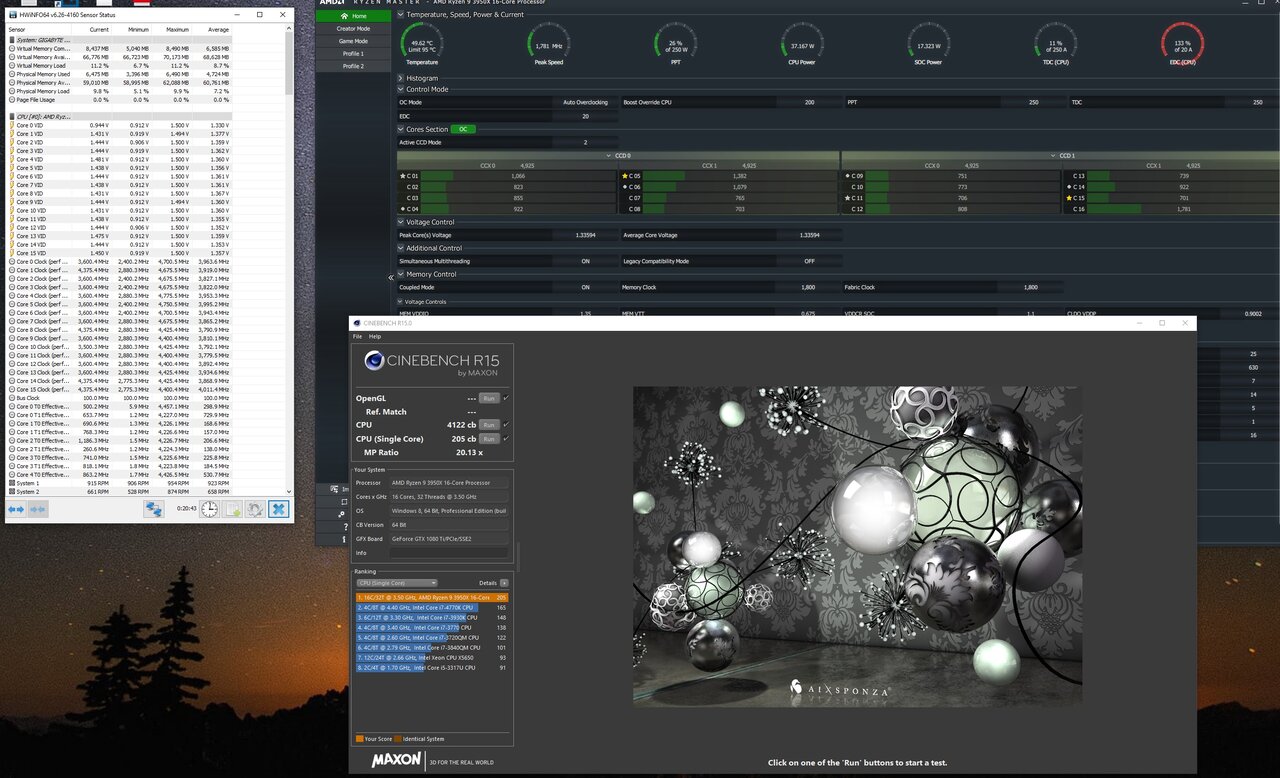Open the CPU (Single Core) ranking dropdown
The width and height of the screenshot is (1280, 778).
point(397,583)
